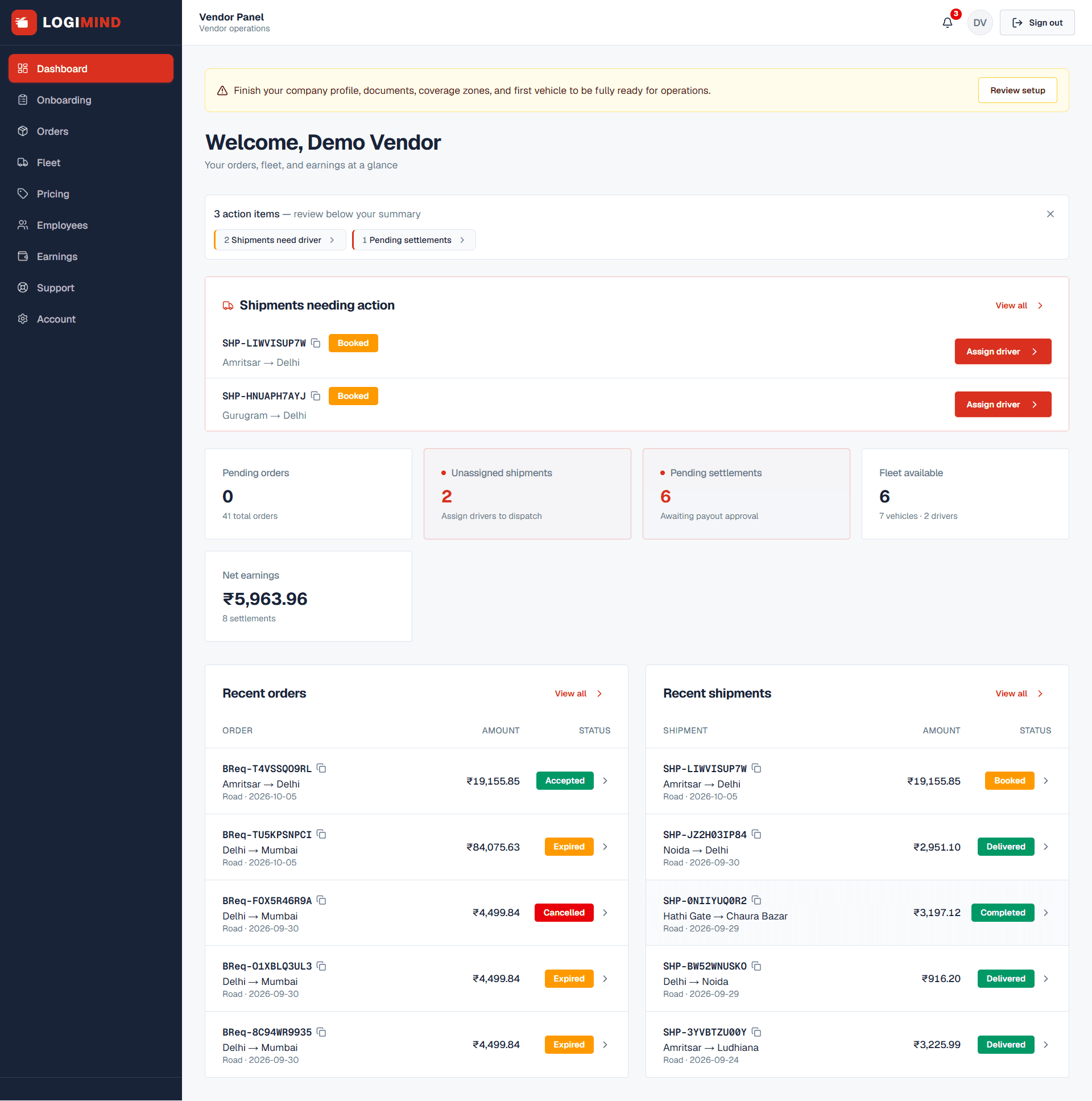Screen dimensions: 1092x1101
Task: Open shipment SHP-BW52WNUSKO chevron
Action: (1046, 979)
